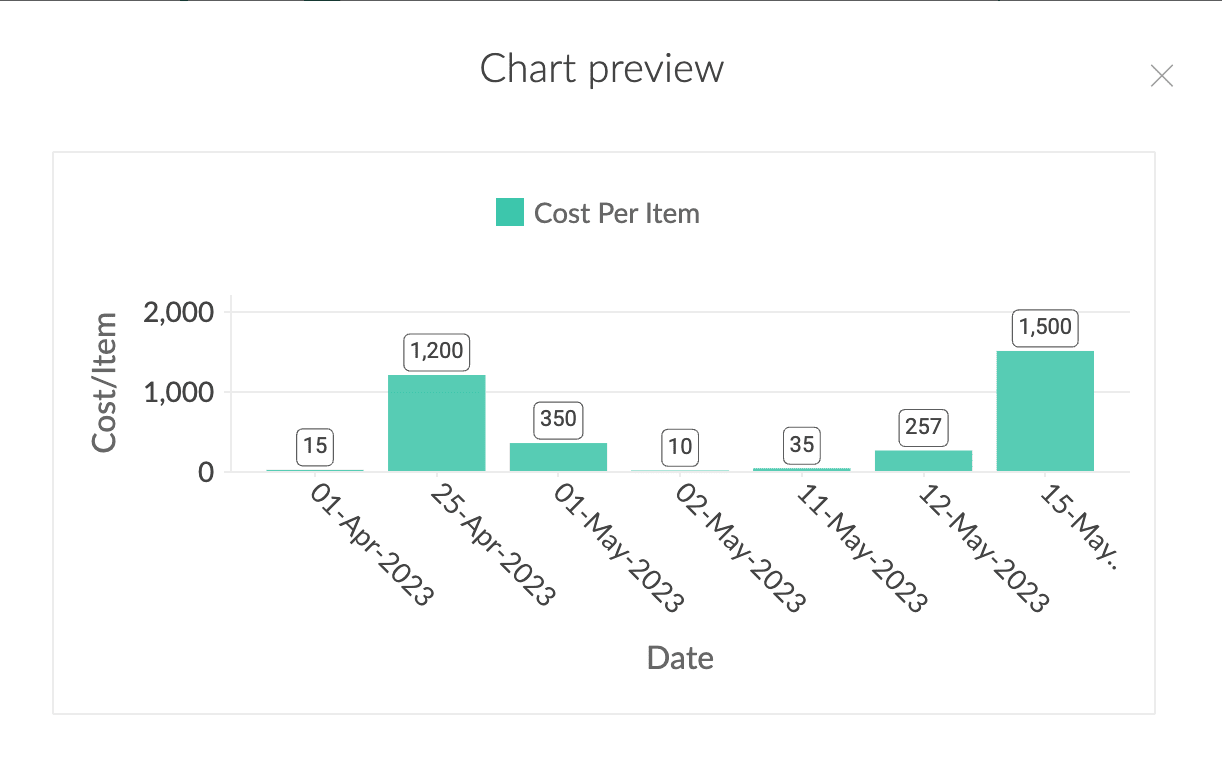
Task: Click the 257 data label
Action: (x=923, y=427)
